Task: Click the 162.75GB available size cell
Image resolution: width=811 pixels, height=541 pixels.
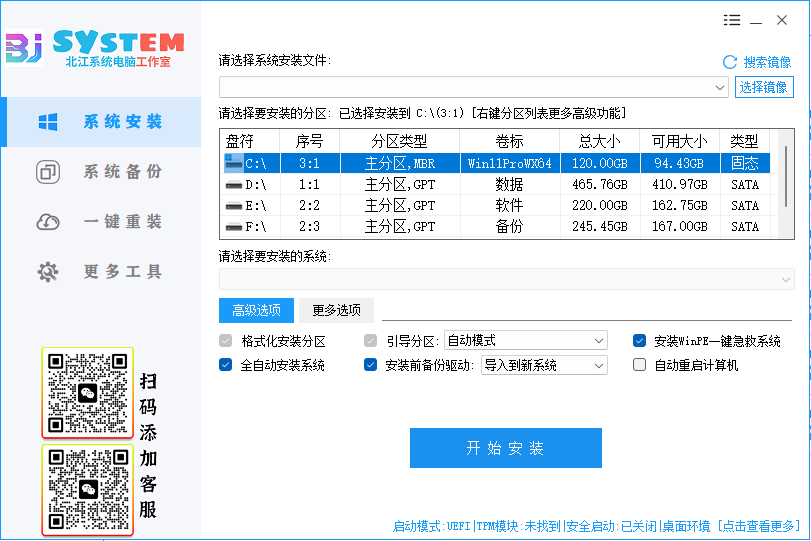Action: point(680,206)
